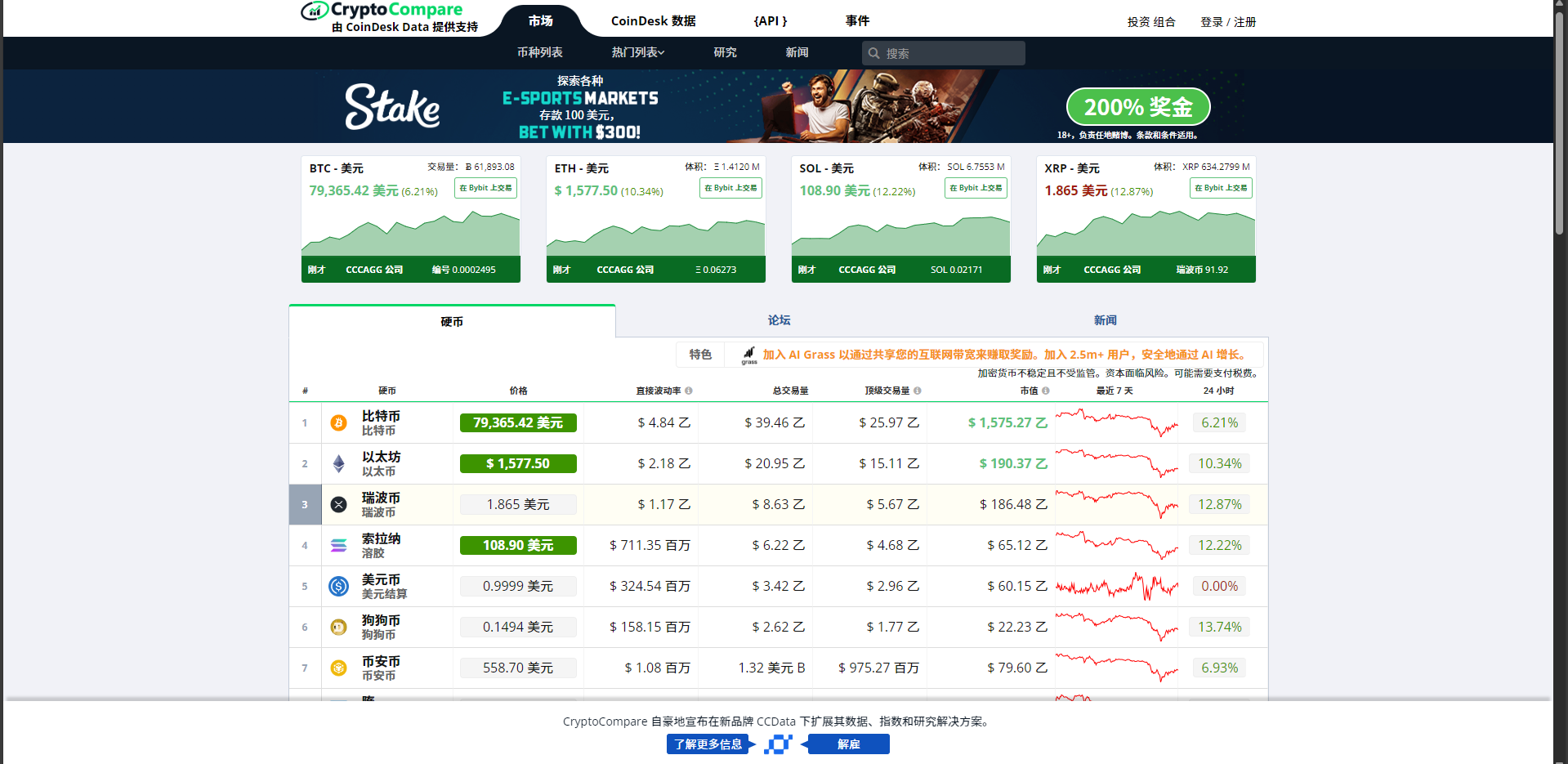Switch to the 论坛 tab

[779, 320]
